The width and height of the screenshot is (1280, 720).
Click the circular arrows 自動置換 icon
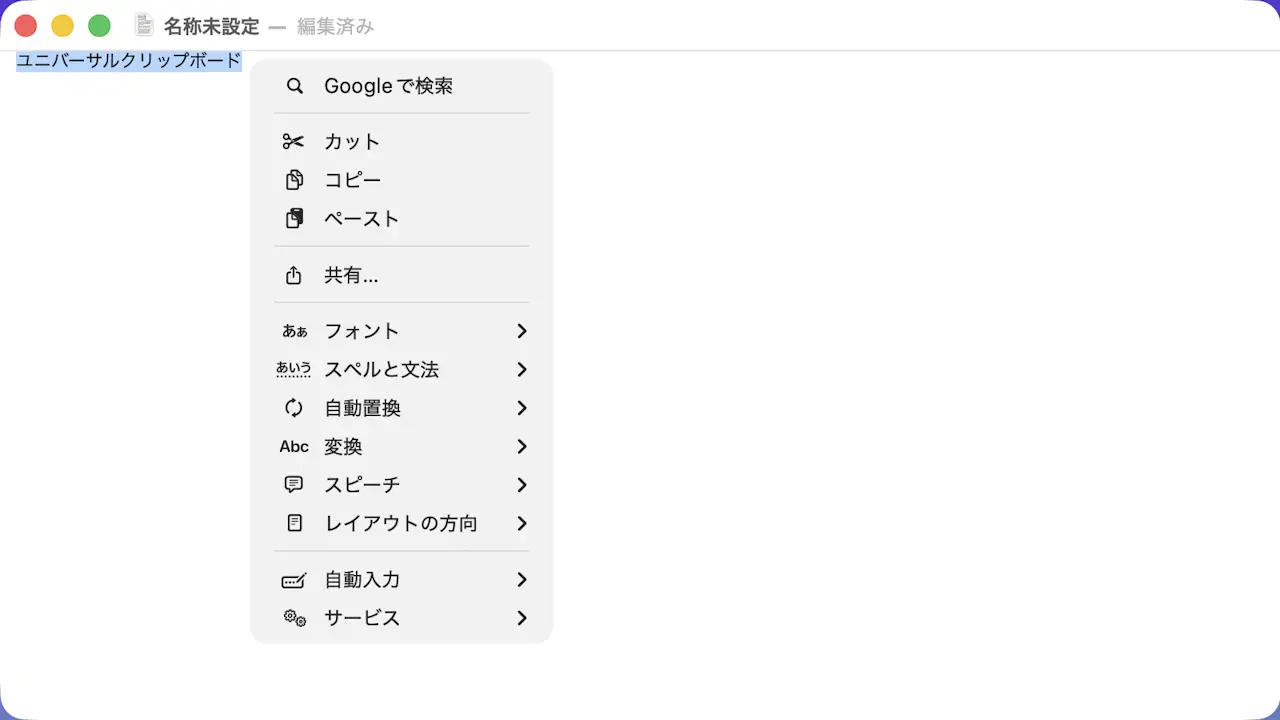(293, 408)
